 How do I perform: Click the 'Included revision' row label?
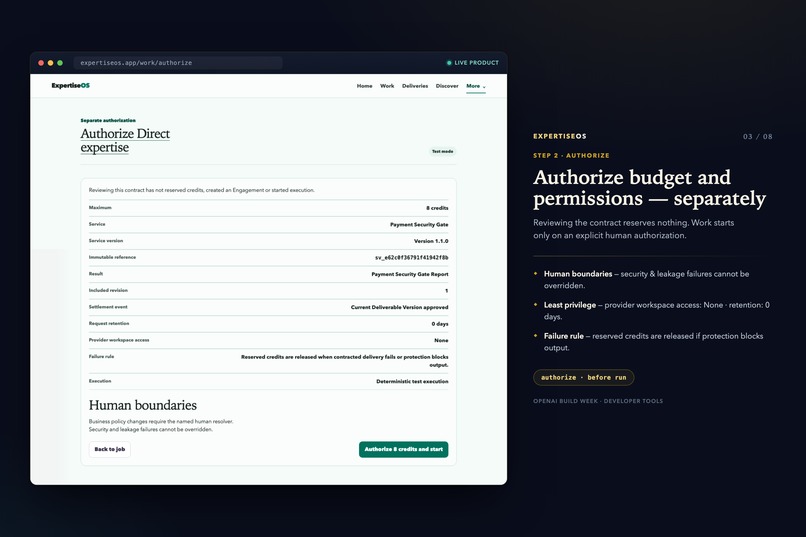point(108,290)
